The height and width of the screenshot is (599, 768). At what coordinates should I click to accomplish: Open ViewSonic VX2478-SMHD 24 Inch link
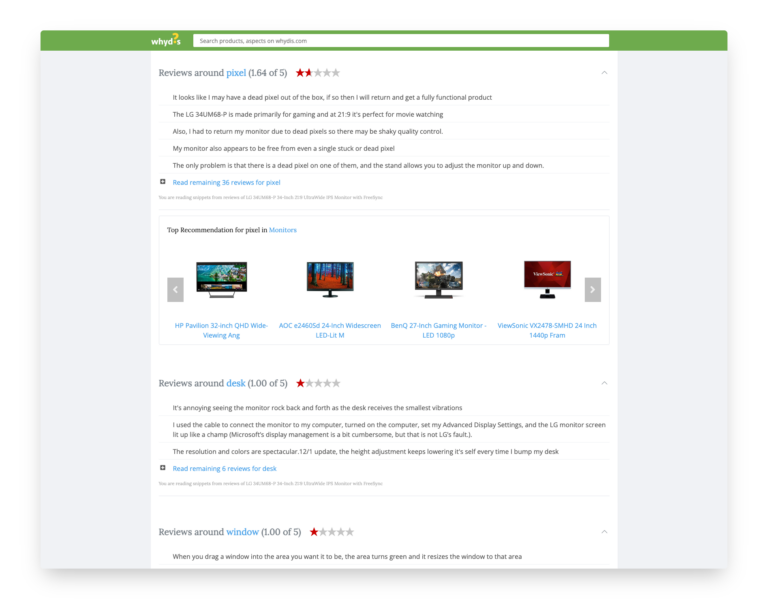(x=547, y=330)
